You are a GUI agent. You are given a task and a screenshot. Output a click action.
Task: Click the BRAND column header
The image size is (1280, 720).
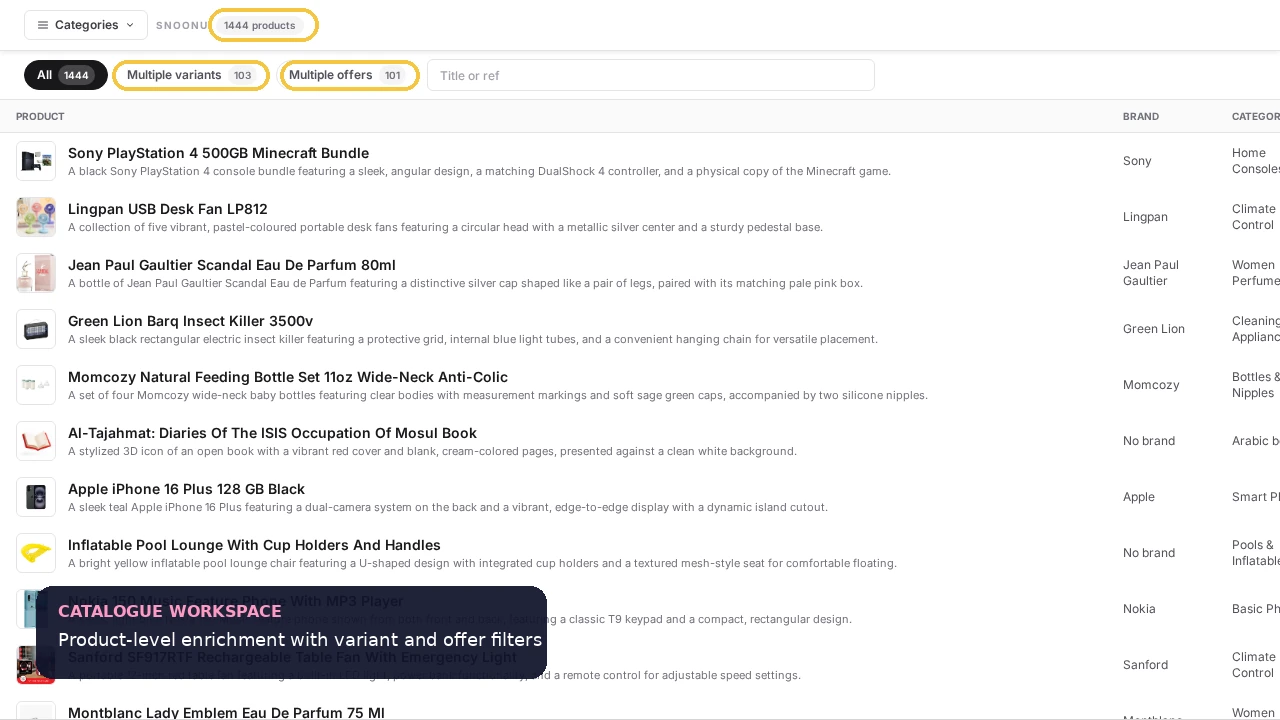coord(1141,117)
